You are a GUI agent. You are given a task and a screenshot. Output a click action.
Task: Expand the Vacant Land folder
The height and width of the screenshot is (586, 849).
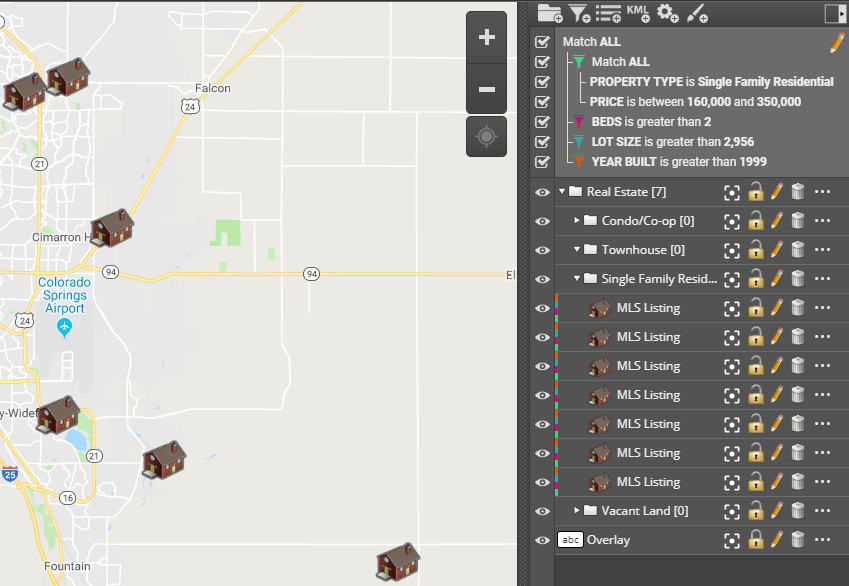pyautogui.click(x=578, y=510)
